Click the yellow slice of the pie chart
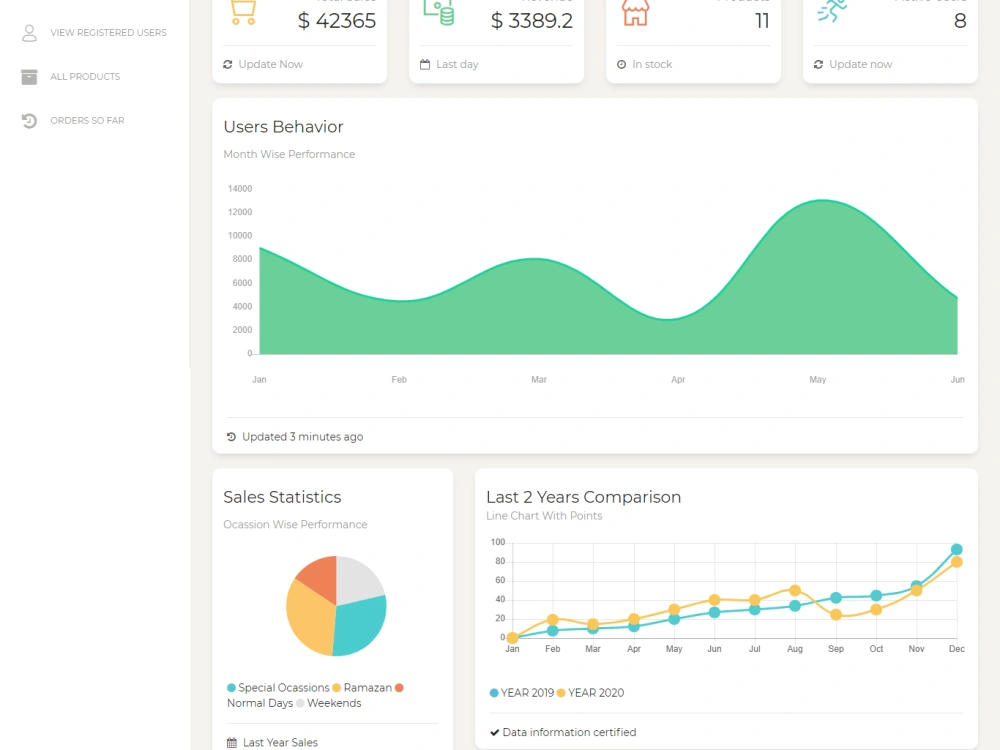 point(309,617)
